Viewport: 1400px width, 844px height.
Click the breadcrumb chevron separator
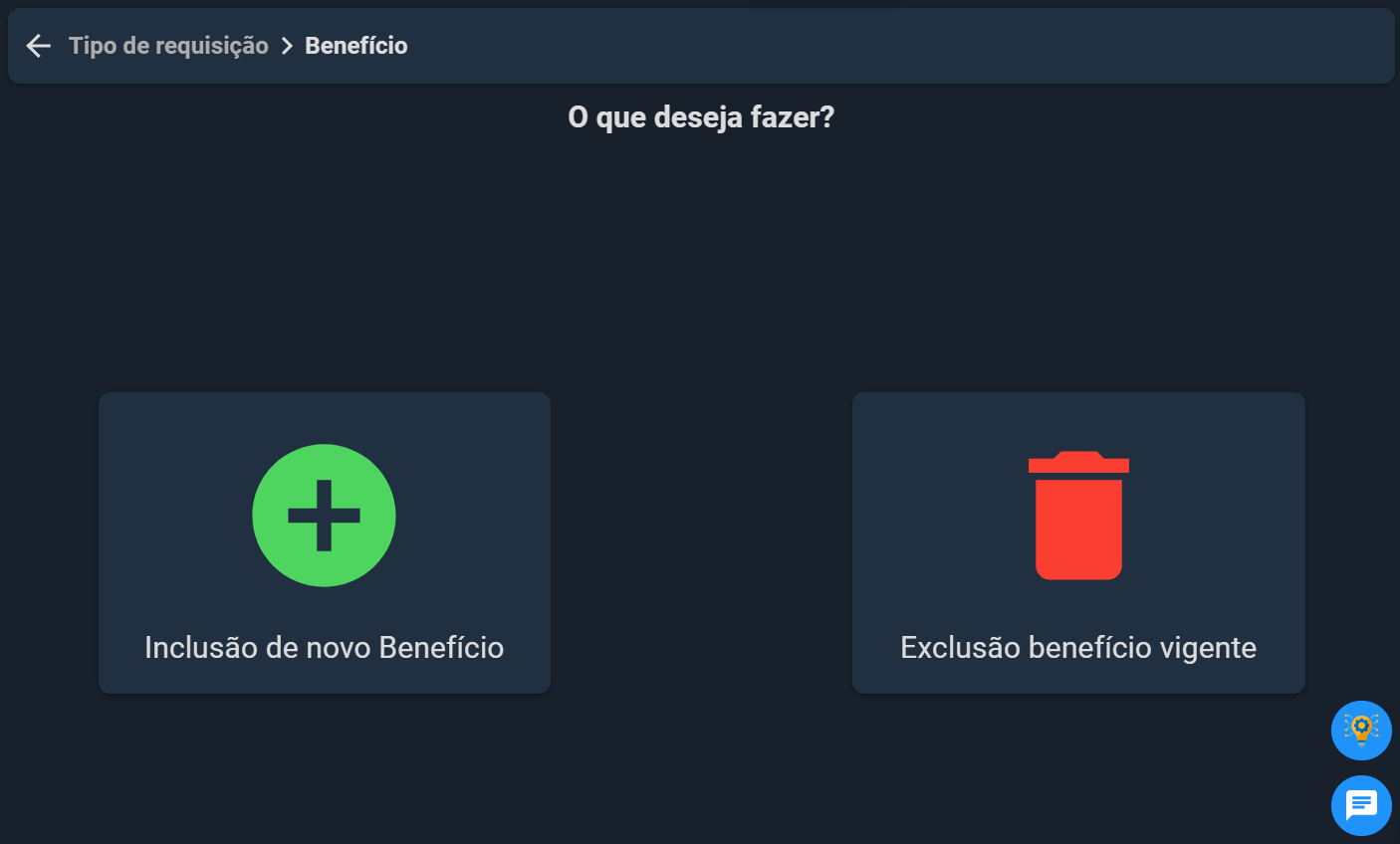pos(287,46)
